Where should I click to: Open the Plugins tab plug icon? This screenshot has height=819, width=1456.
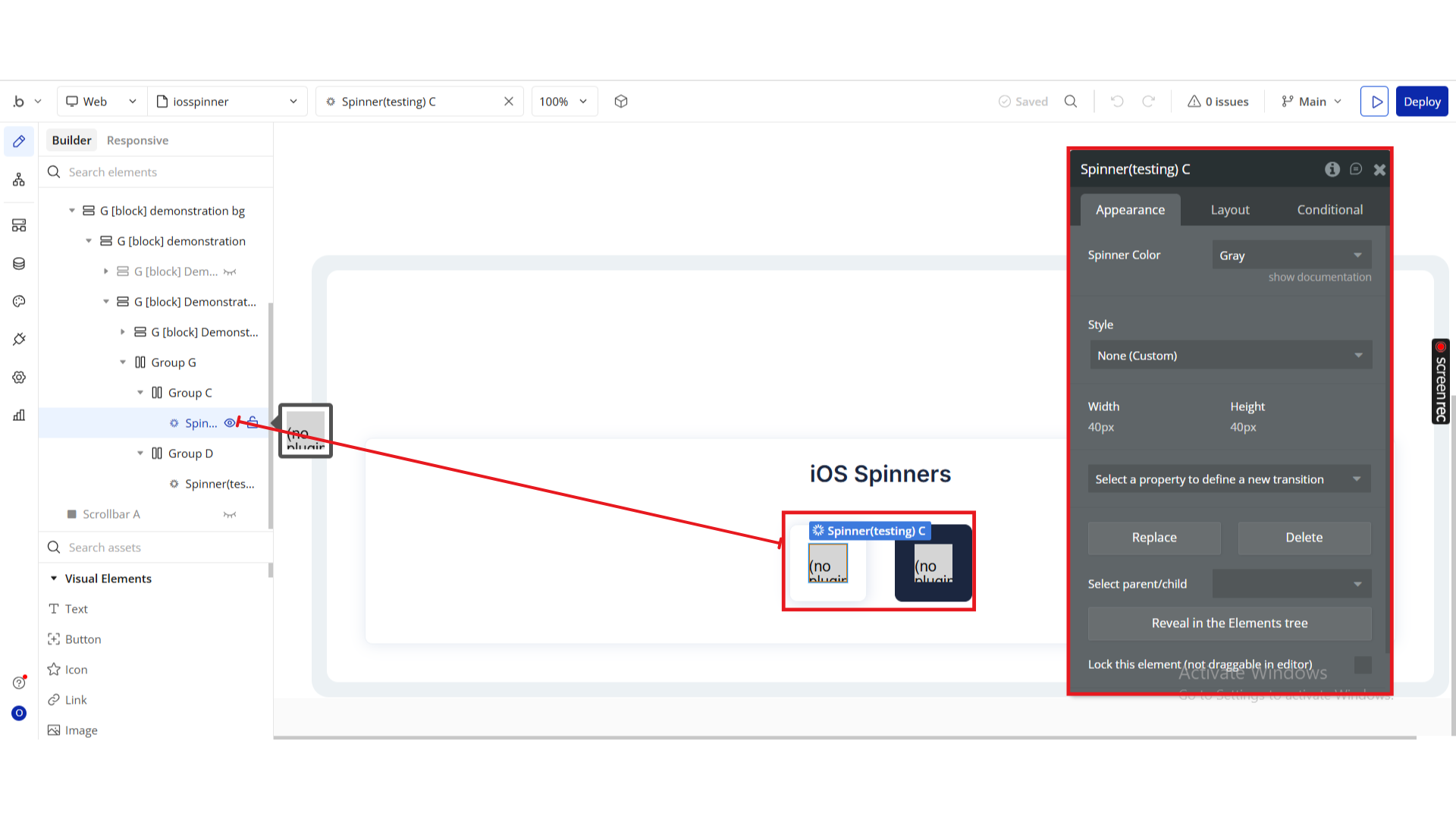pos(19,339)
